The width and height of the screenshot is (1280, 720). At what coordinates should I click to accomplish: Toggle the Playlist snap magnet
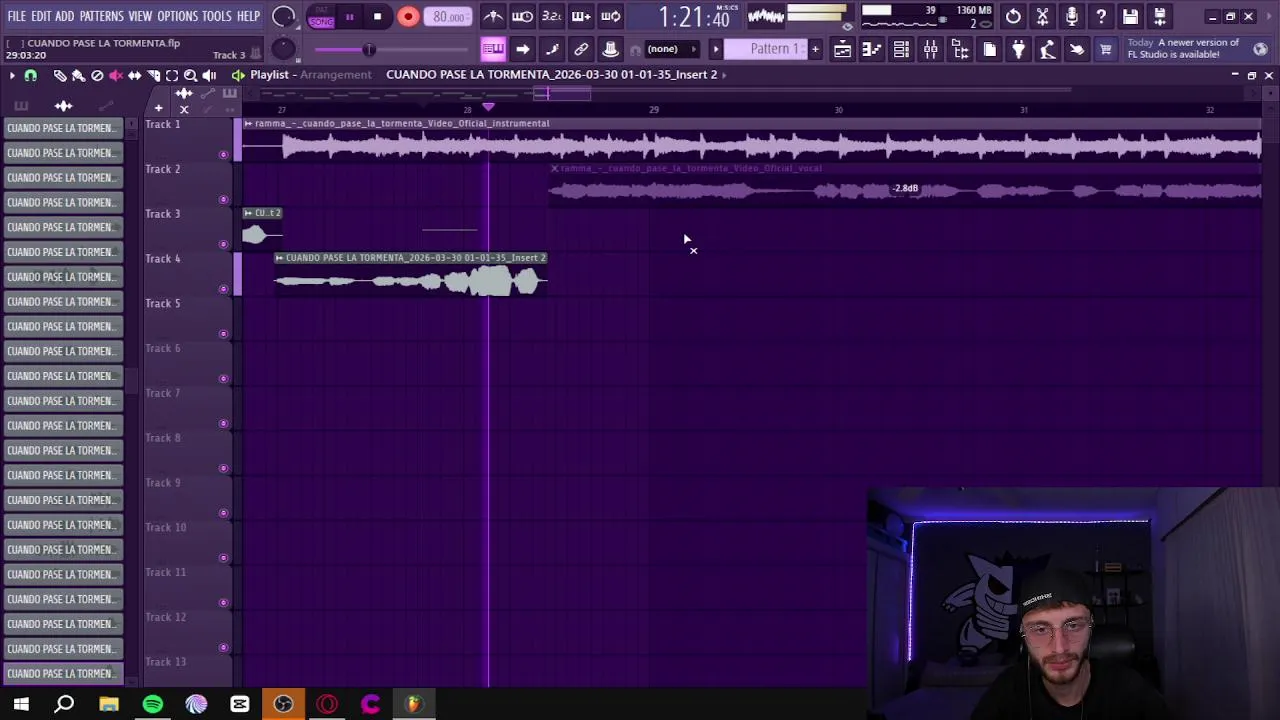click(30, 76)
